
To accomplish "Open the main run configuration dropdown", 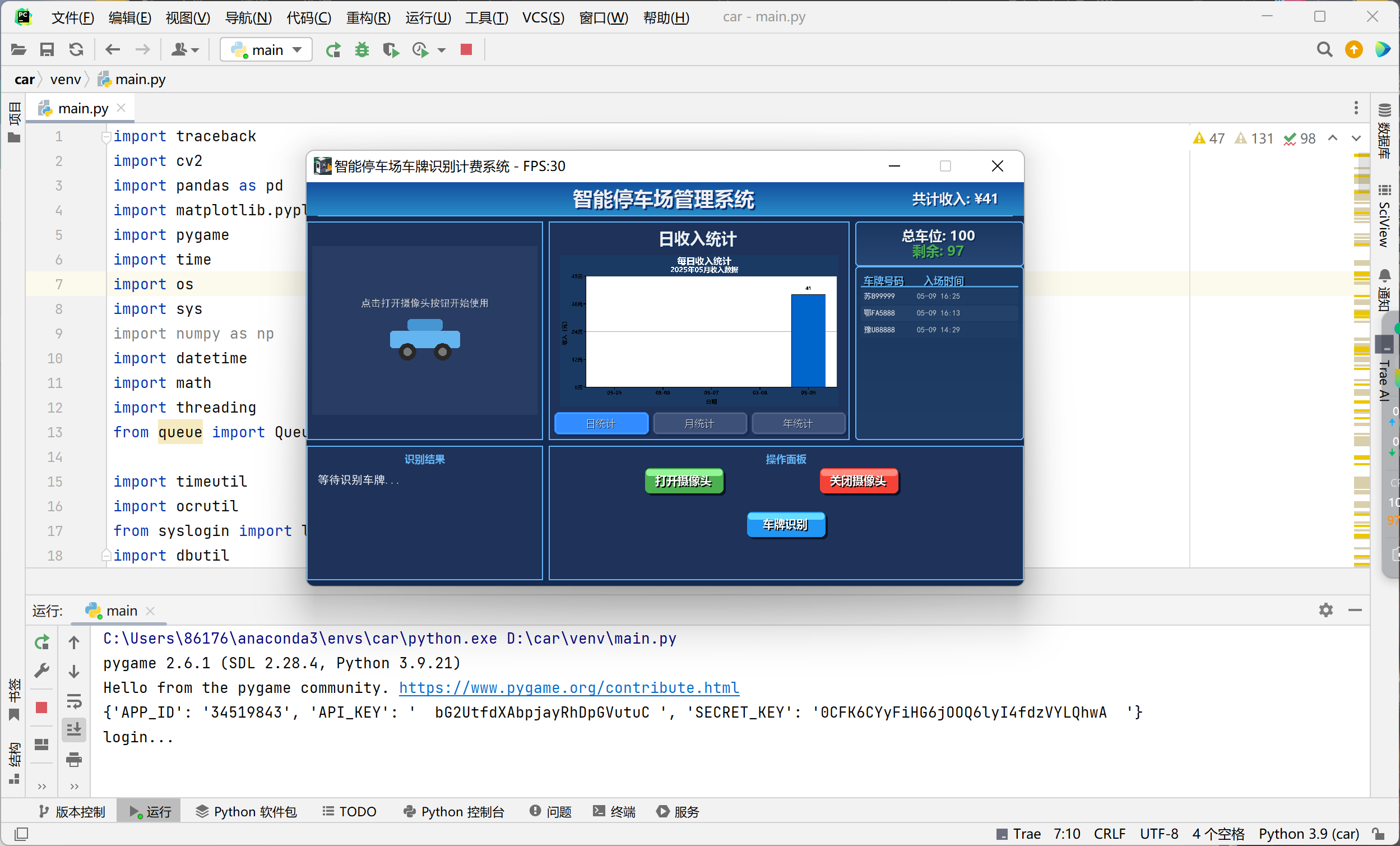I will click(x=266, y=50).
